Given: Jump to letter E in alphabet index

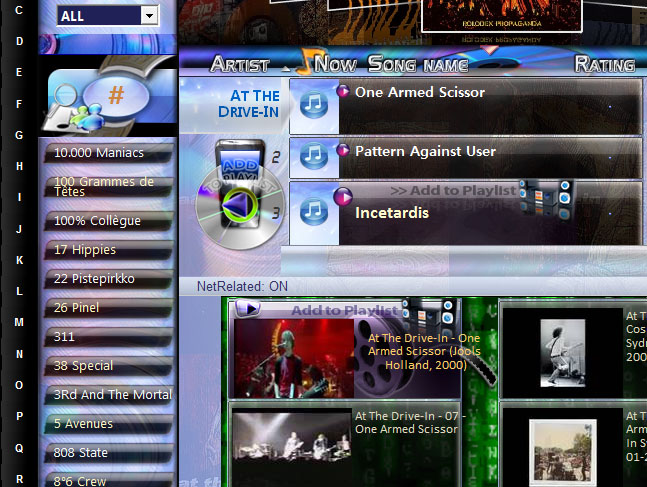Looking at the screenshot, I should point(19,72).
